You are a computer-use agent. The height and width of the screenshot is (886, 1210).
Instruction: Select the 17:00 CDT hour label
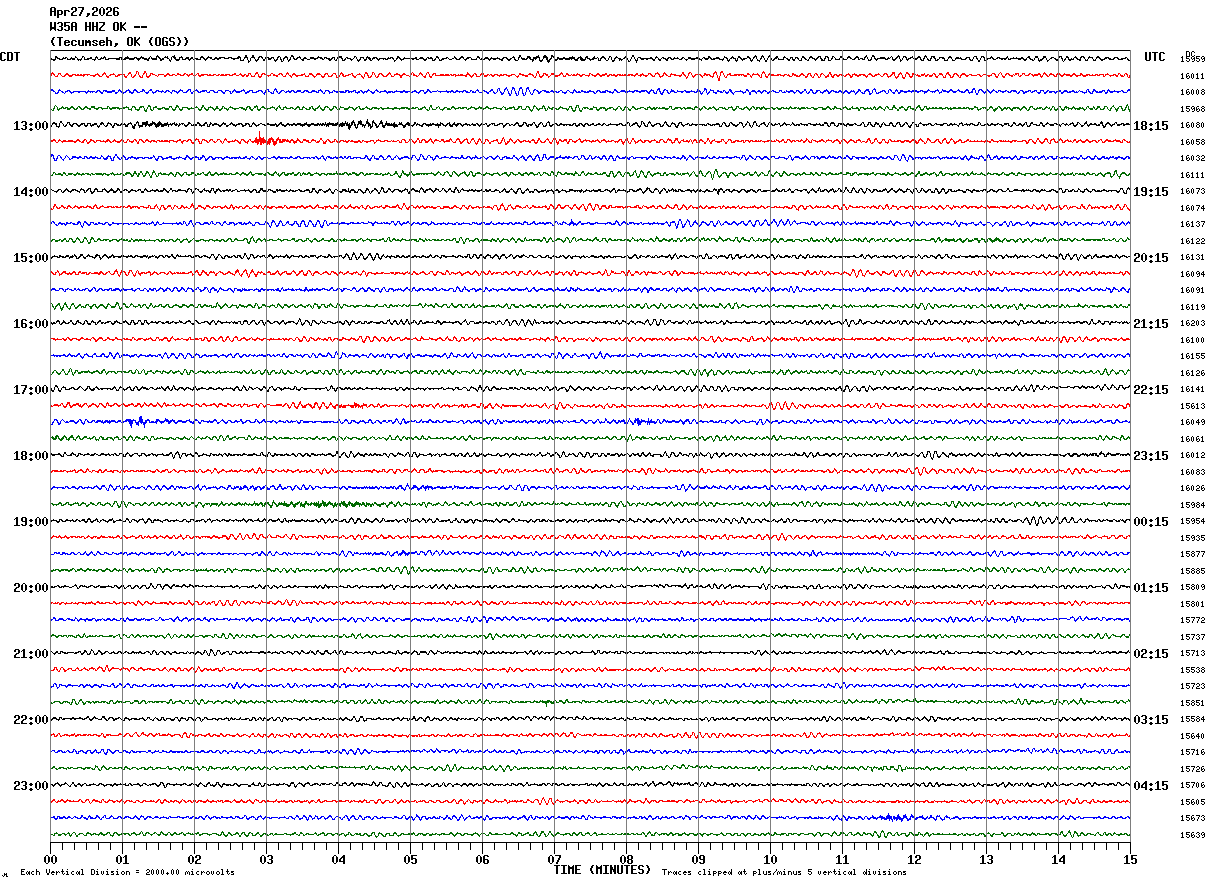pos(30,390)
